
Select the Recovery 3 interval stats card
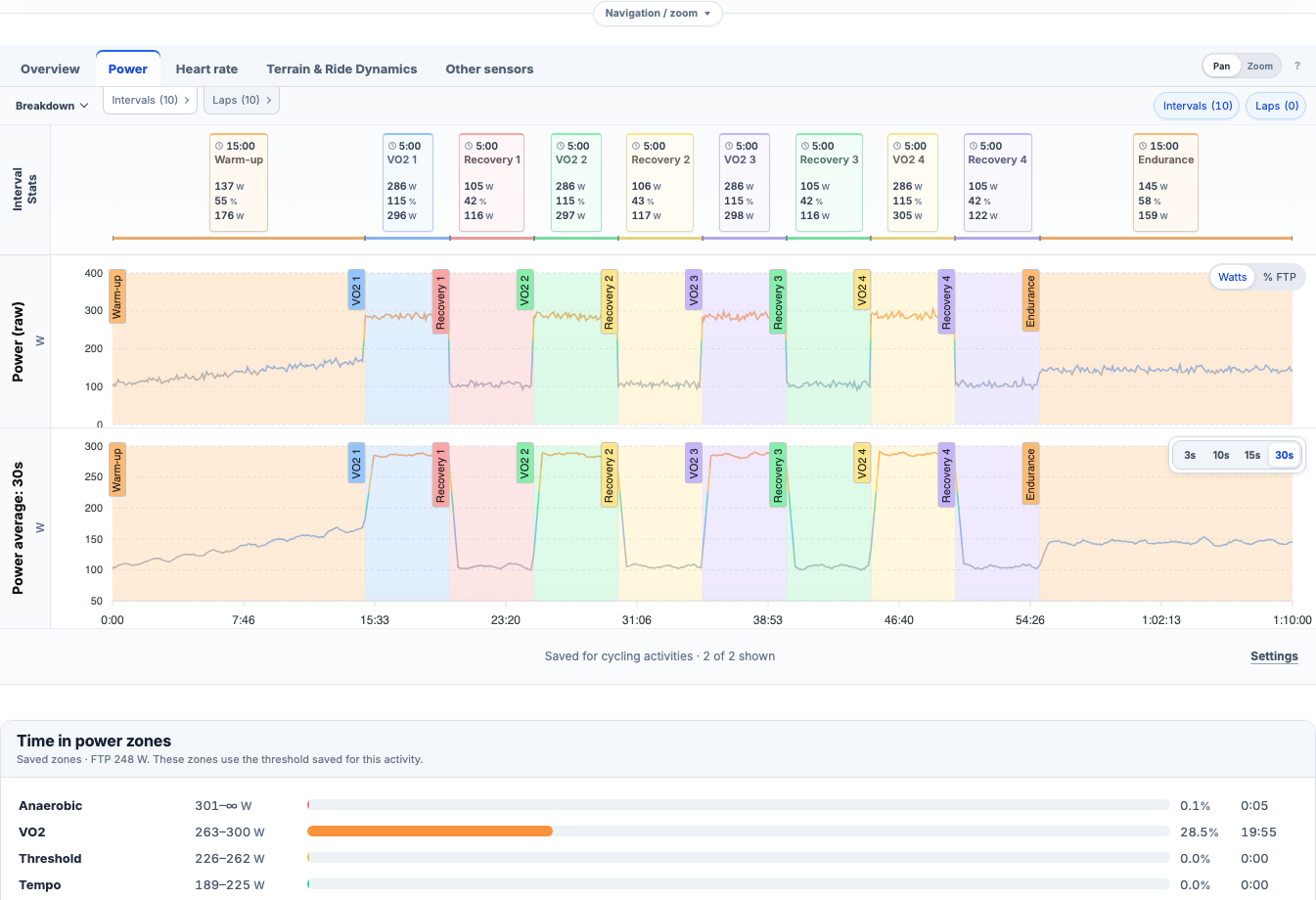pos(829,183)
